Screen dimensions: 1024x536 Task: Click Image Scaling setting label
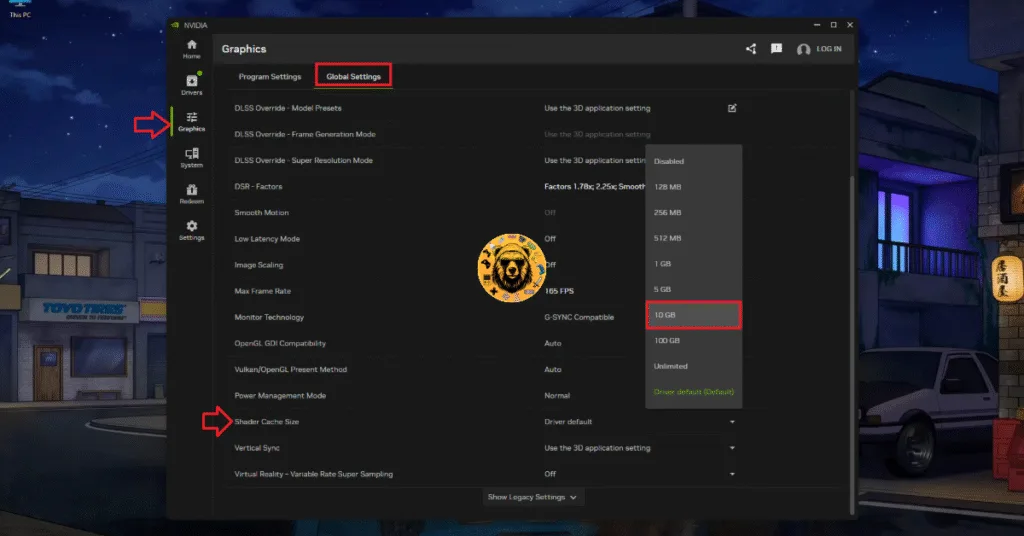click(x=259, y=265)
